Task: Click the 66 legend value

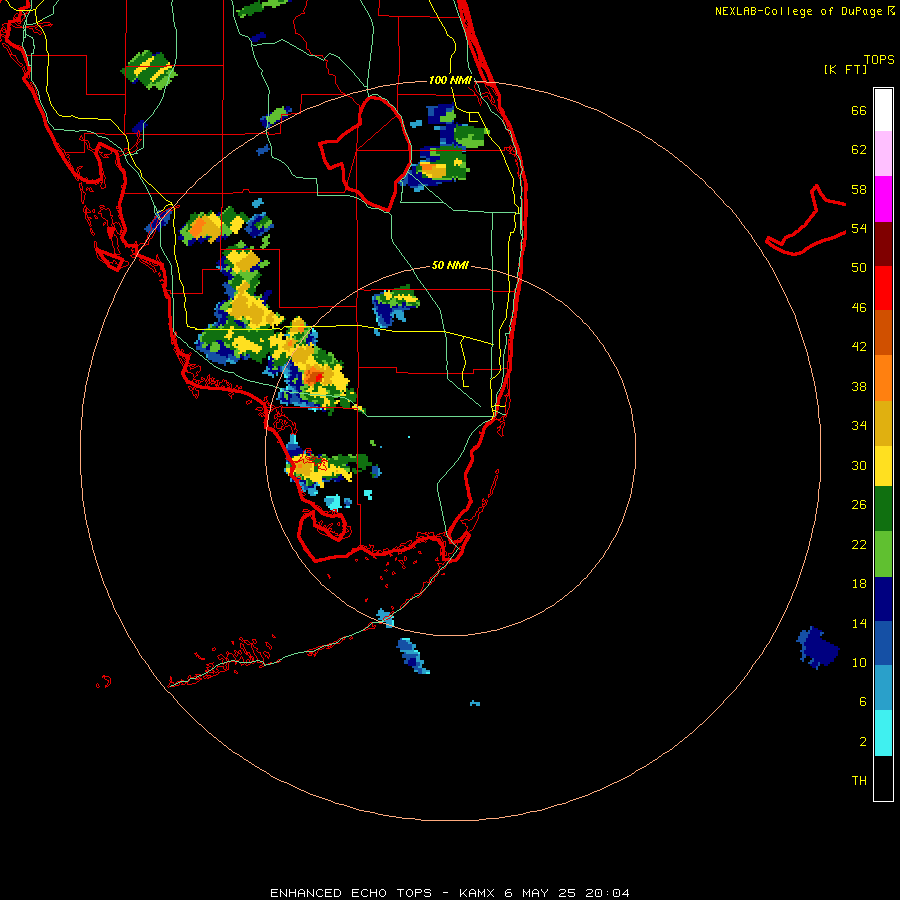Action: pyautogui.click(x=859, y=111)
